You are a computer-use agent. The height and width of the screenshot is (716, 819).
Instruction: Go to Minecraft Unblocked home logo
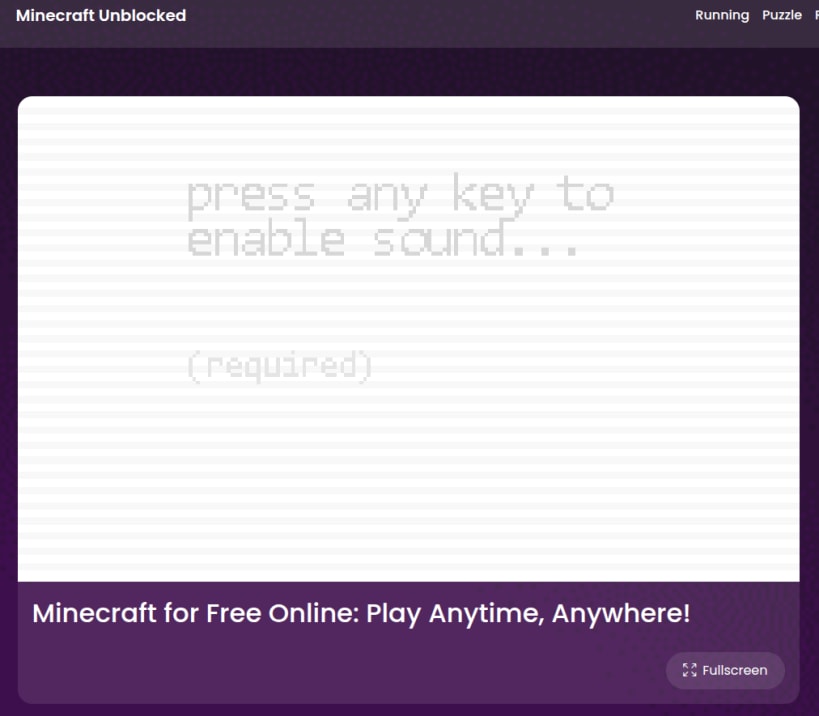(101, 16)
